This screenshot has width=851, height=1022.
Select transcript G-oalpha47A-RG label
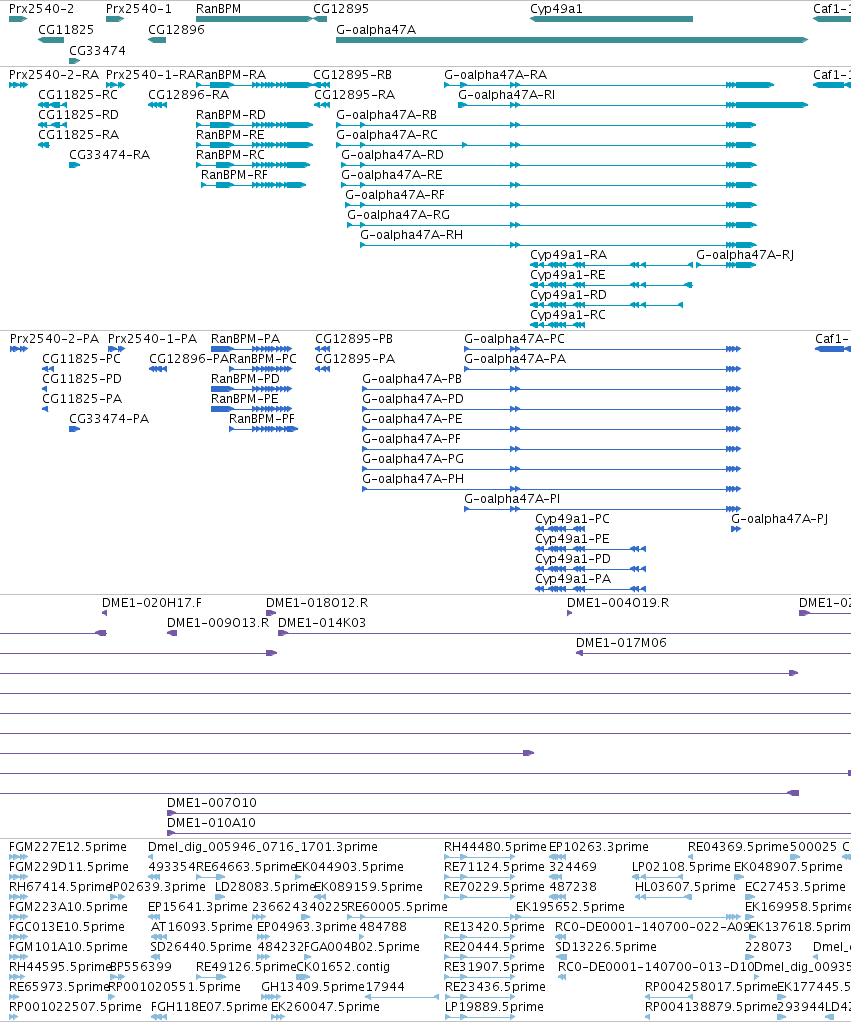[398, 215]
